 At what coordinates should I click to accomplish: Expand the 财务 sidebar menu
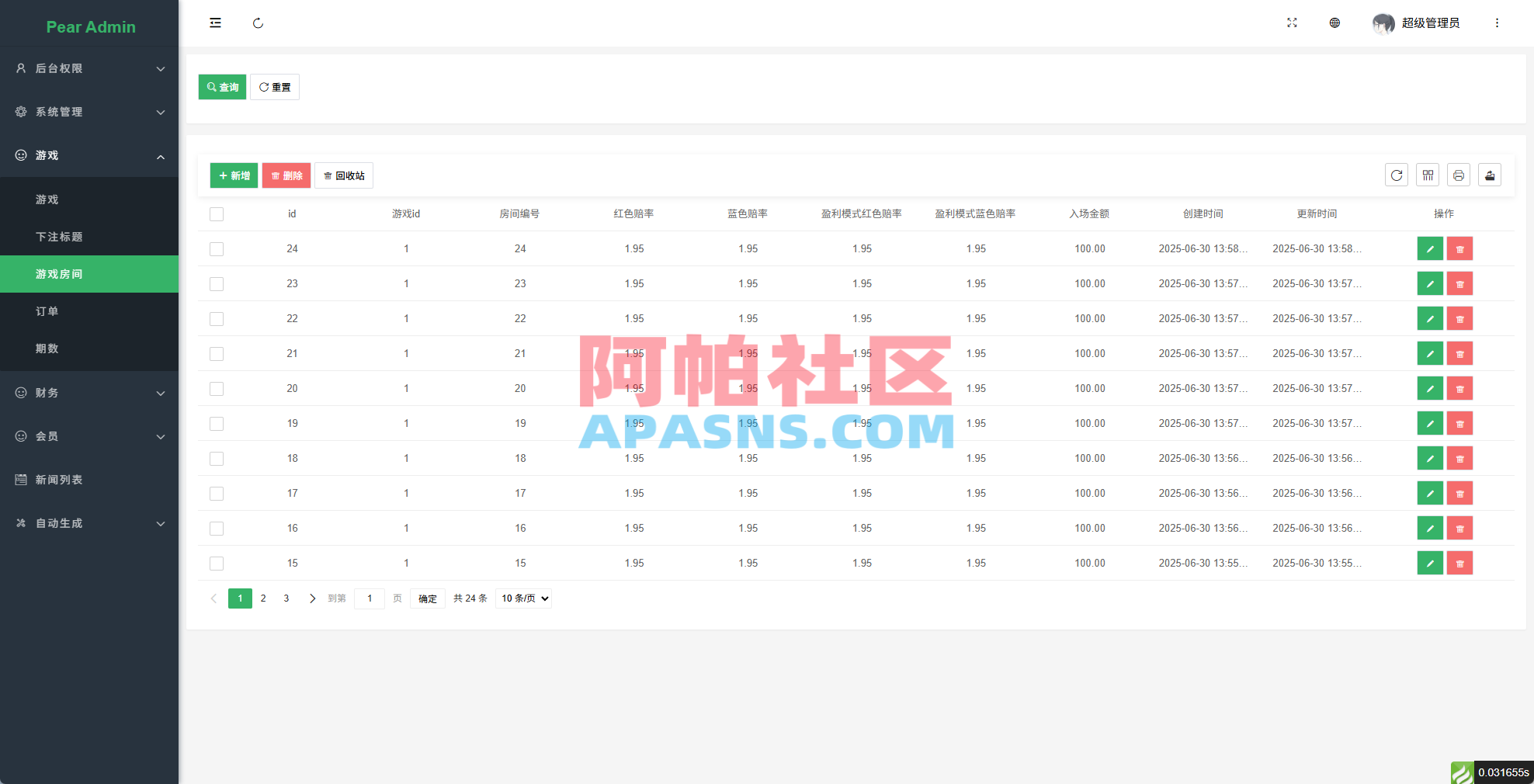pyautogui.click(x=89, y=393)
